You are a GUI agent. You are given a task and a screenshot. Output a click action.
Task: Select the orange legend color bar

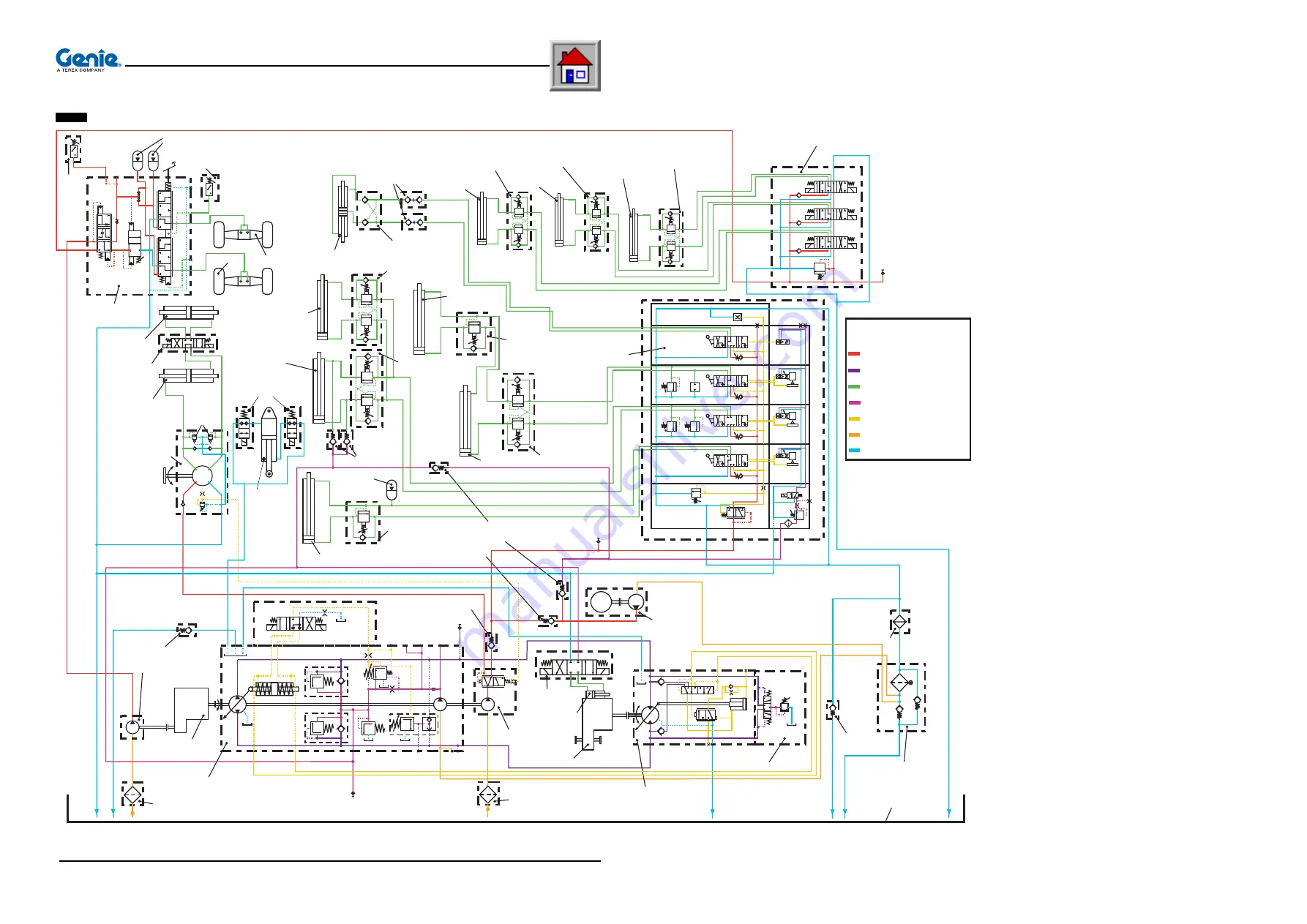(x=854, y=435)
